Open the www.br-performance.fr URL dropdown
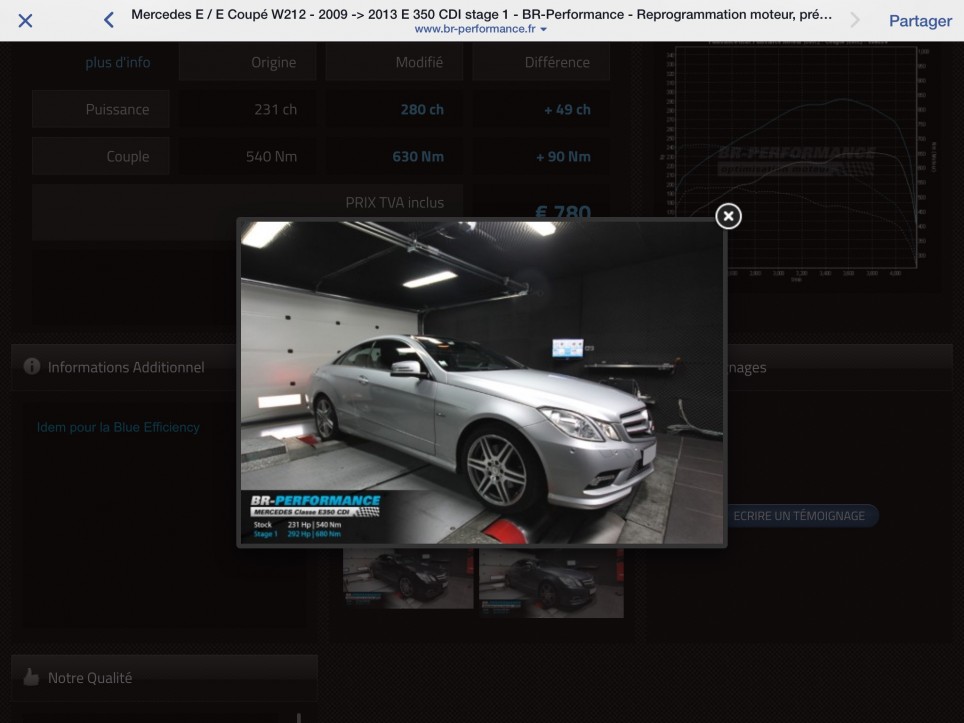Viewport: 964px width, 723px height. [x=481, y=30]
